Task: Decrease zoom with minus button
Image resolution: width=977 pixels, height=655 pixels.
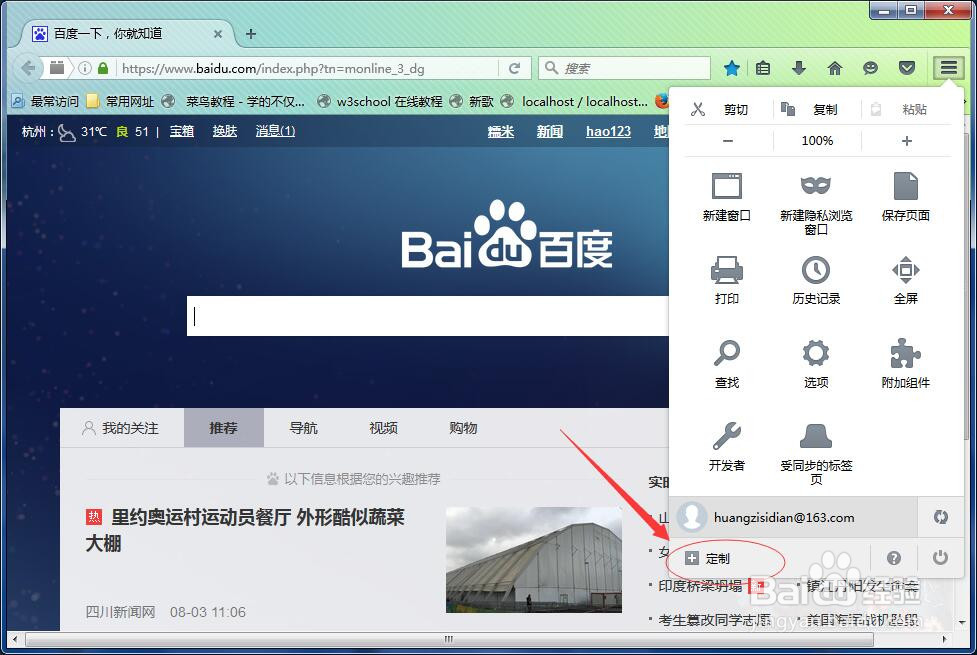Action: tap(728, 141)
